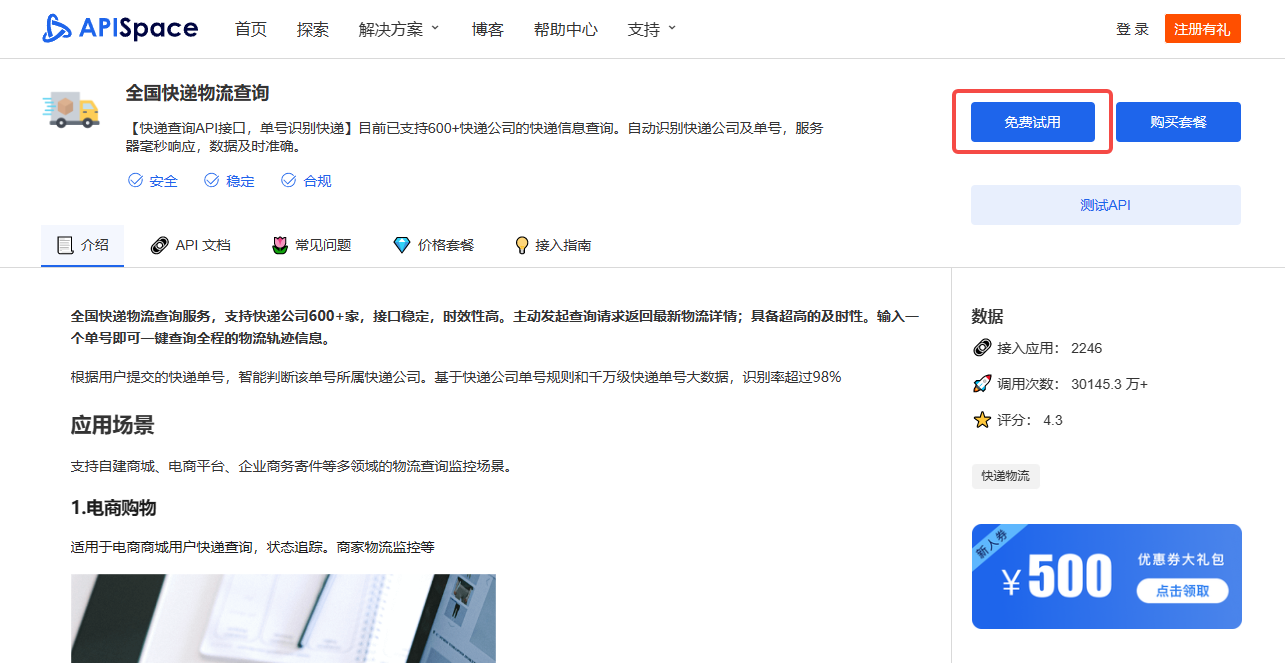Click the orange 注册有礼 button

(1203, 29)
